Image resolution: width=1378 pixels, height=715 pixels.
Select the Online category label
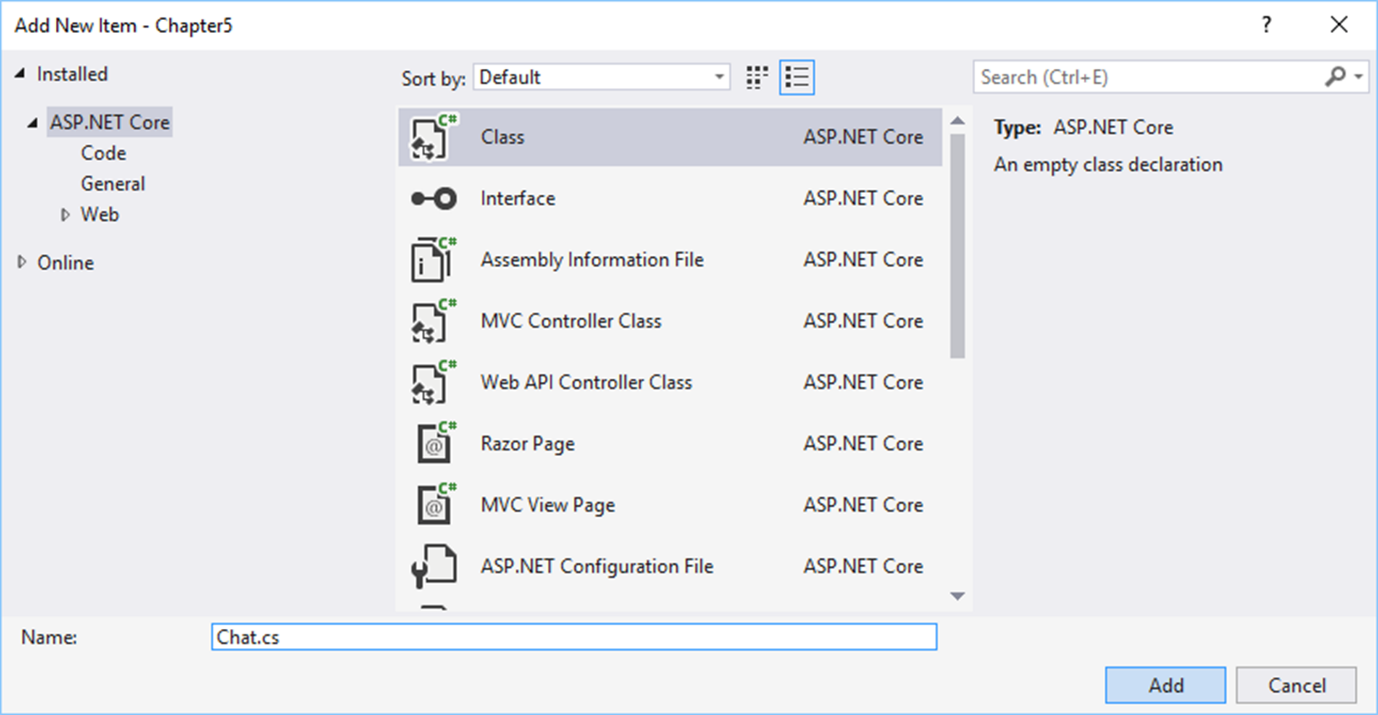[x=65, y=263]
